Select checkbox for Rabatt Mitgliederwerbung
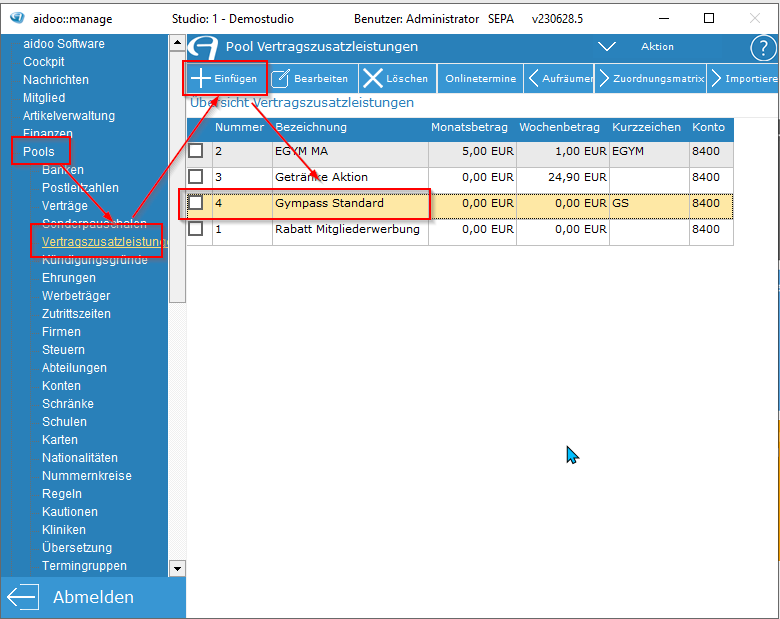This screenshot has height=619, width=780. tap(196, 229)
